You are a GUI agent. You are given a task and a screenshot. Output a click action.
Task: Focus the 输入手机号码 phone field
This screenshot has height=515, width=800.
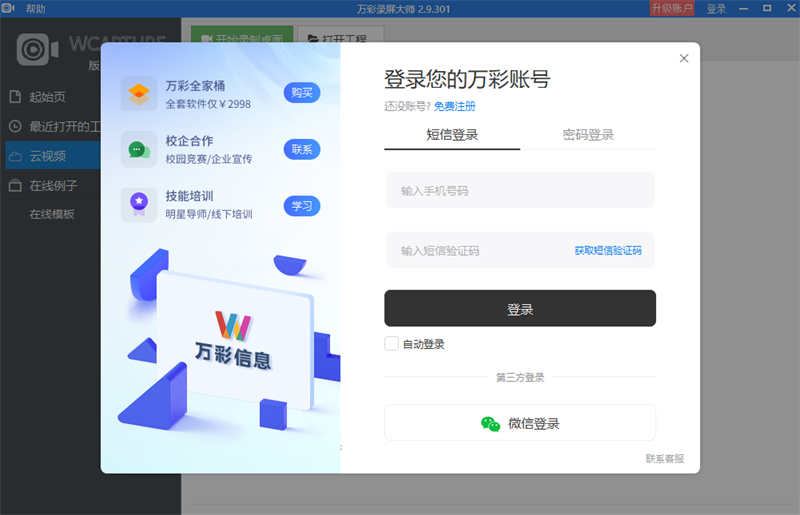520,190
